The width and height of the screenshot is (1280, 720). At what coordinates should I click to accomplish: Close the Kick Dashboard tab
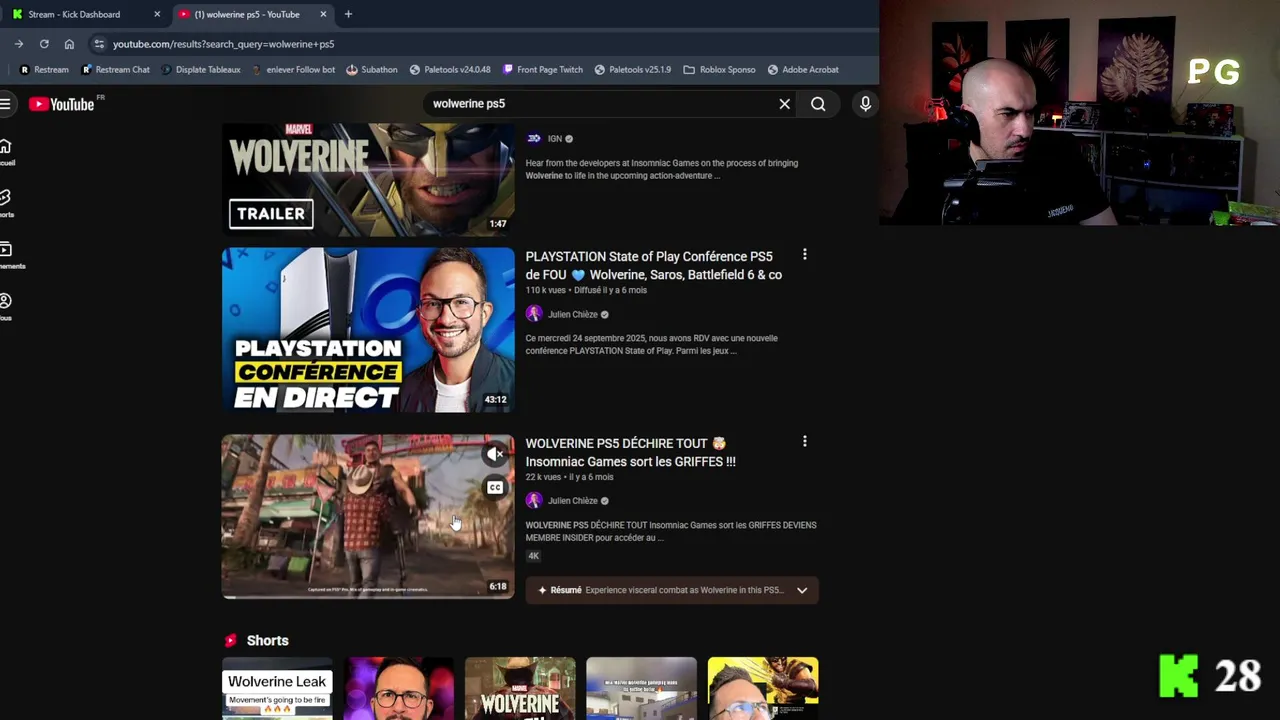click(157, 14)
